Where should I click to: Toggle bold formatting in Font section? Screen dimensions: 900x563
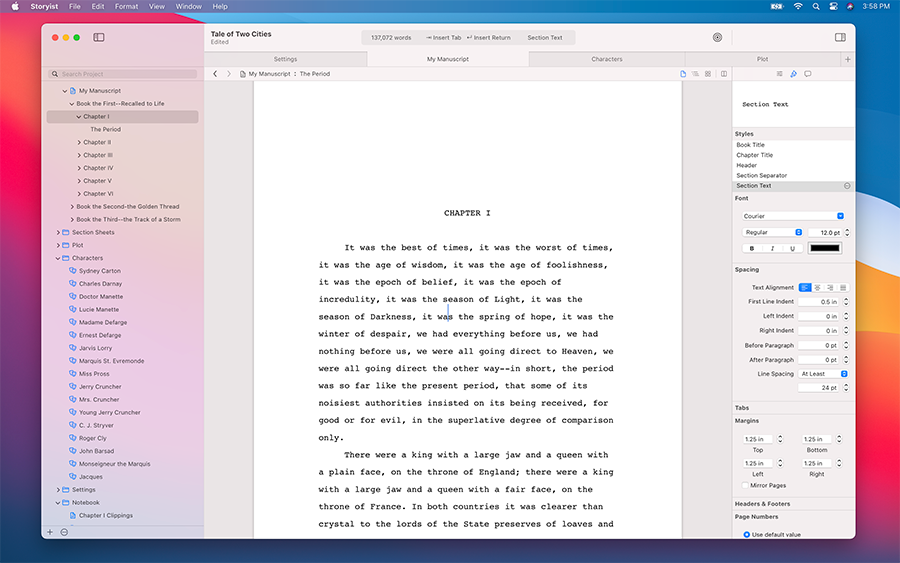click(x=752, y=249)
